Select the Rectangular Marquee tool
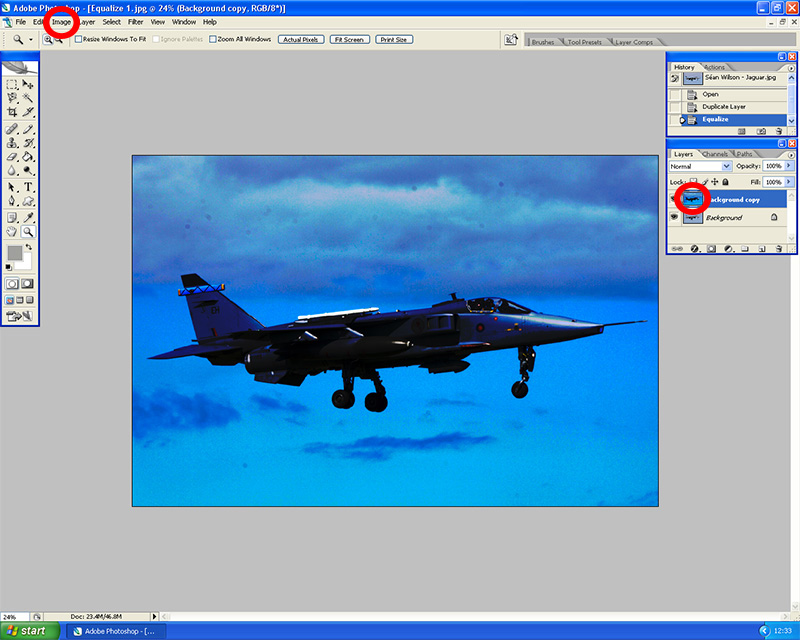This screenshot has height=640, width=800. click(12, 84)
